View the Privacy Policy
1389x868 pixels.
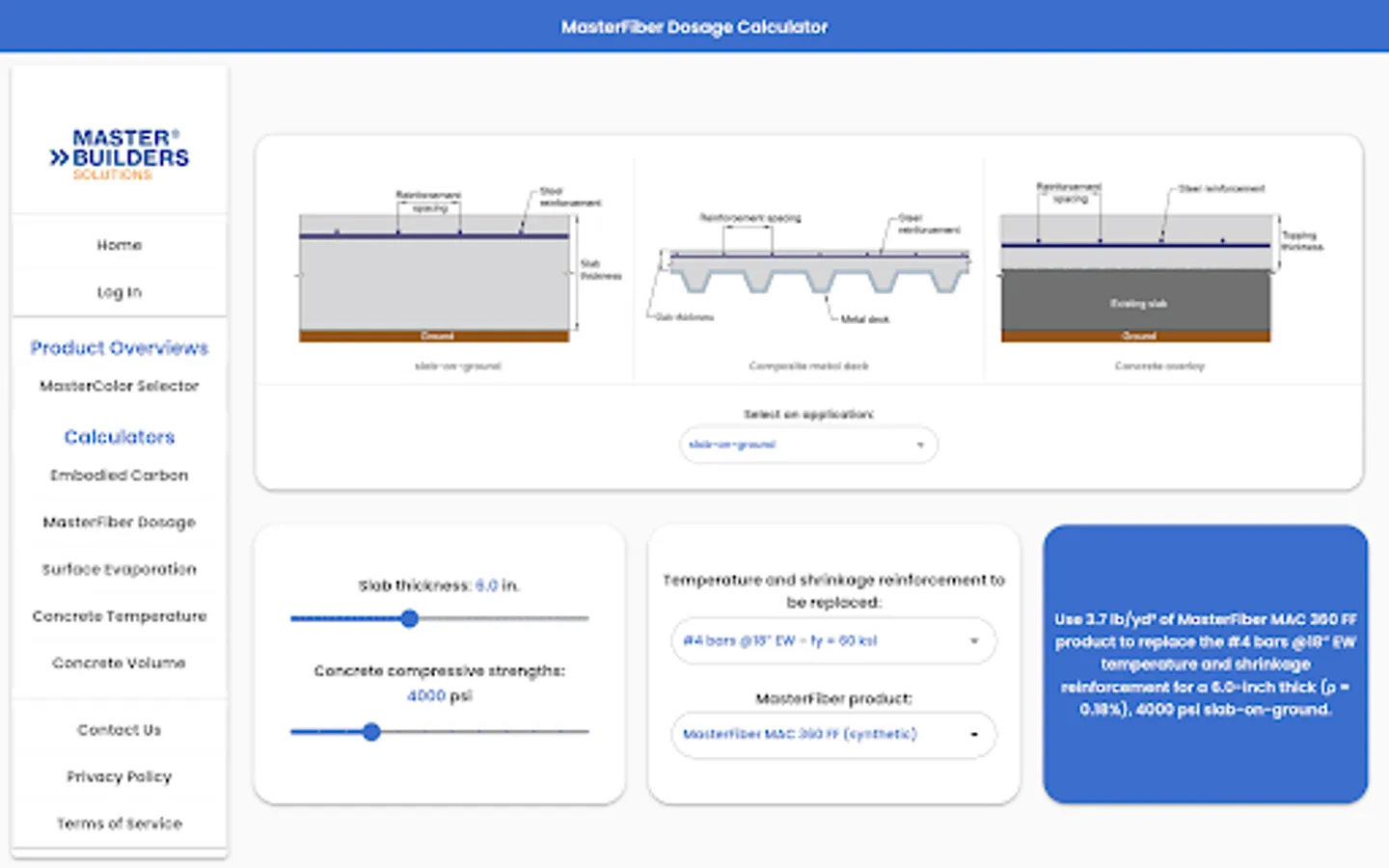point(120,776)
